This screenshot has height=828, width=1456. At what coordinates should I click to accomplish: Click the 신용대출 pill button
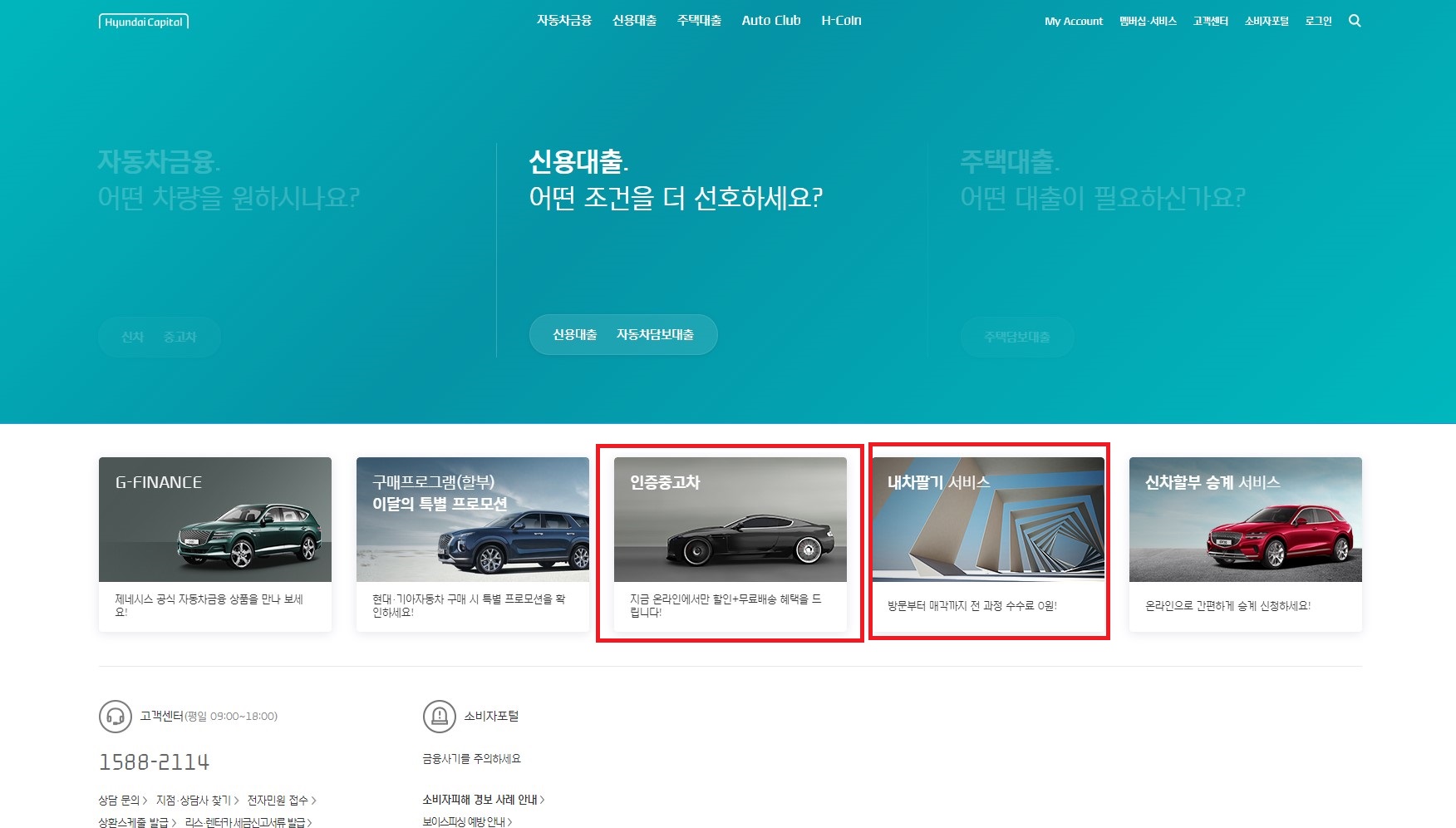click(x=575, y=334)
